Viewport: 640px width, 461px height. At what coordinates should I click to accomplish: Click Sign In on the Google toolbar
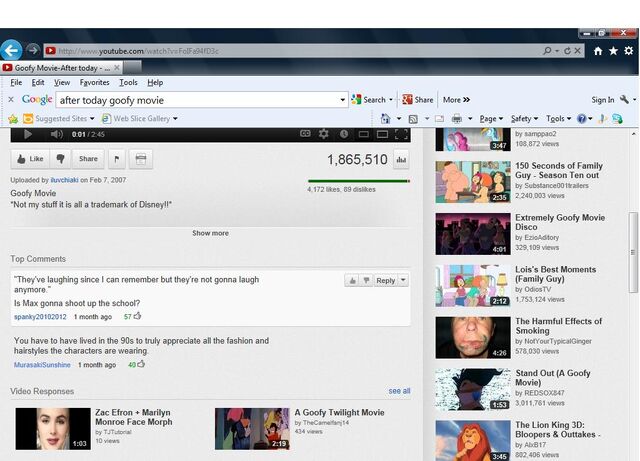(602, 100)
